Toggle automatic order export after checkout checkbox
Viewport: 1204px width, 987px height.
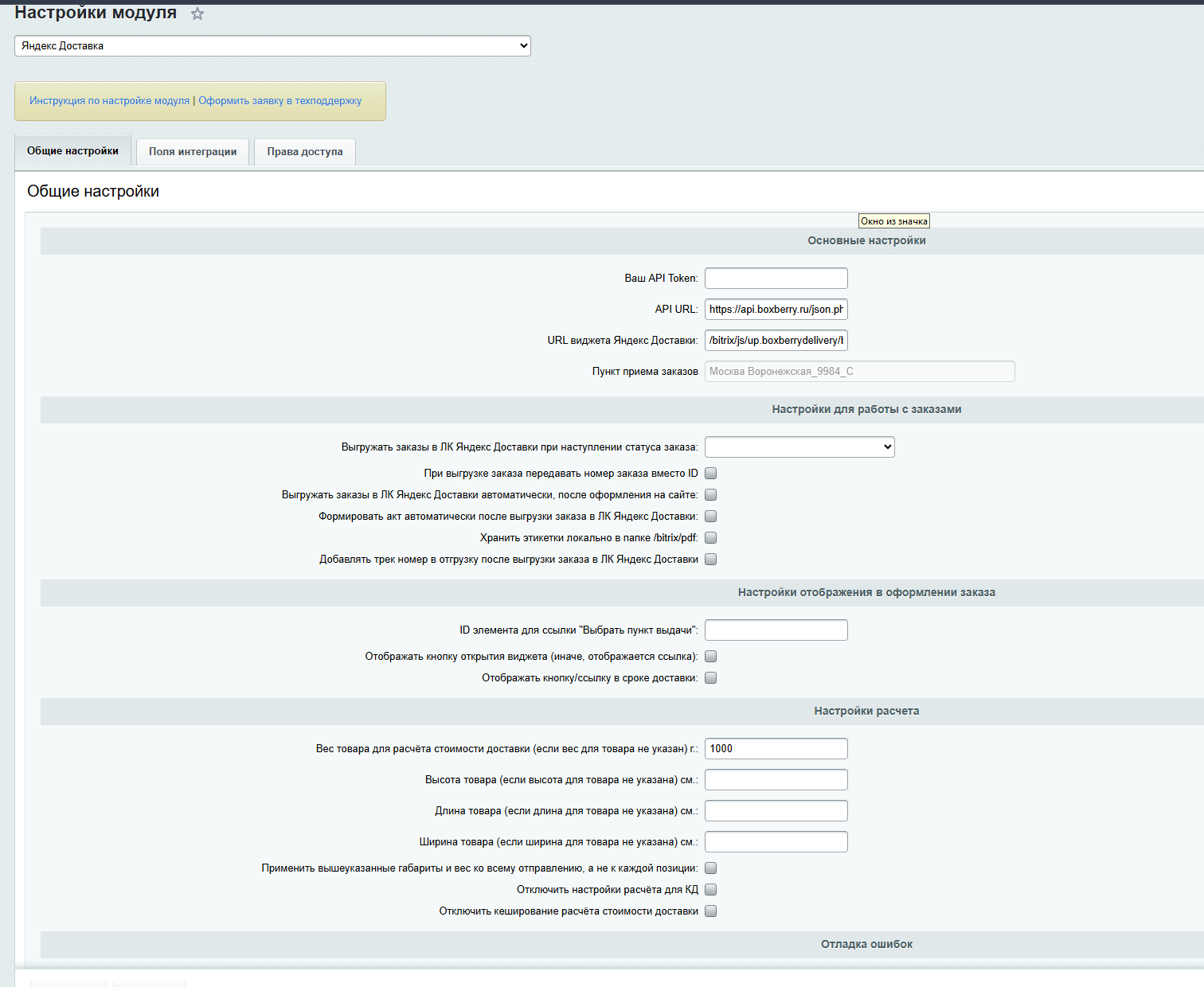coord(711,495)
